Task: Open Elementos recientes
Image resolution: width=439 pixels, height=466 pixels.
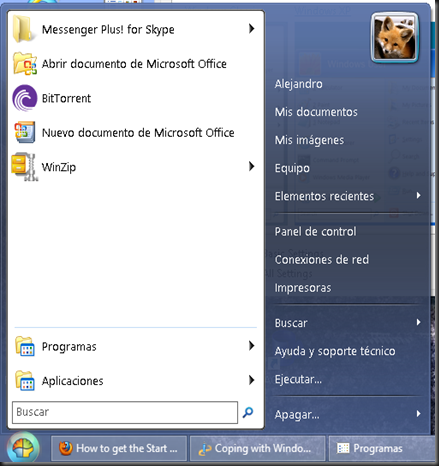Action: tap(324, 196)
